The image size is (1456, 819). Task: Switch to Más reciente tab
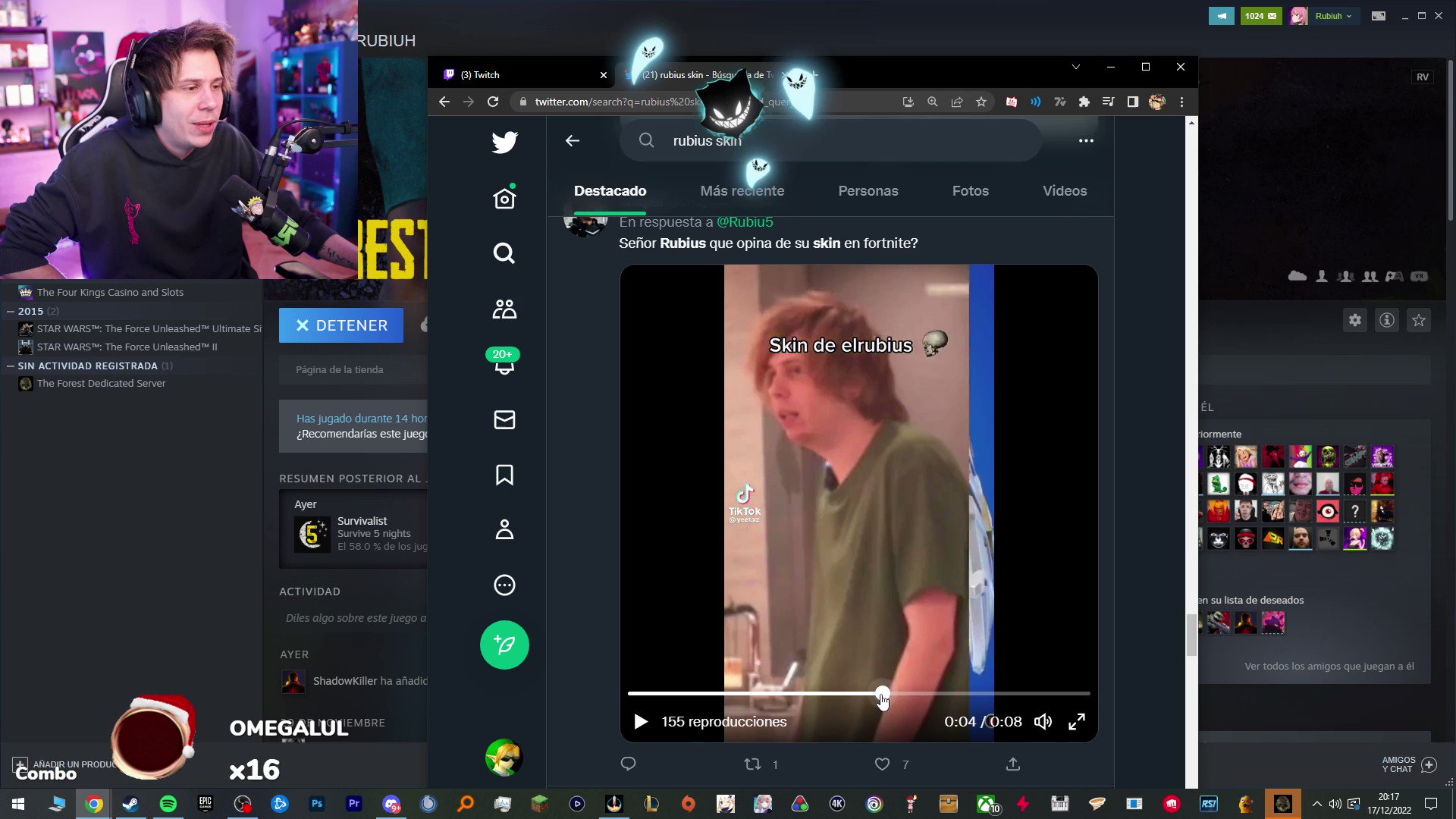[742, 191]
